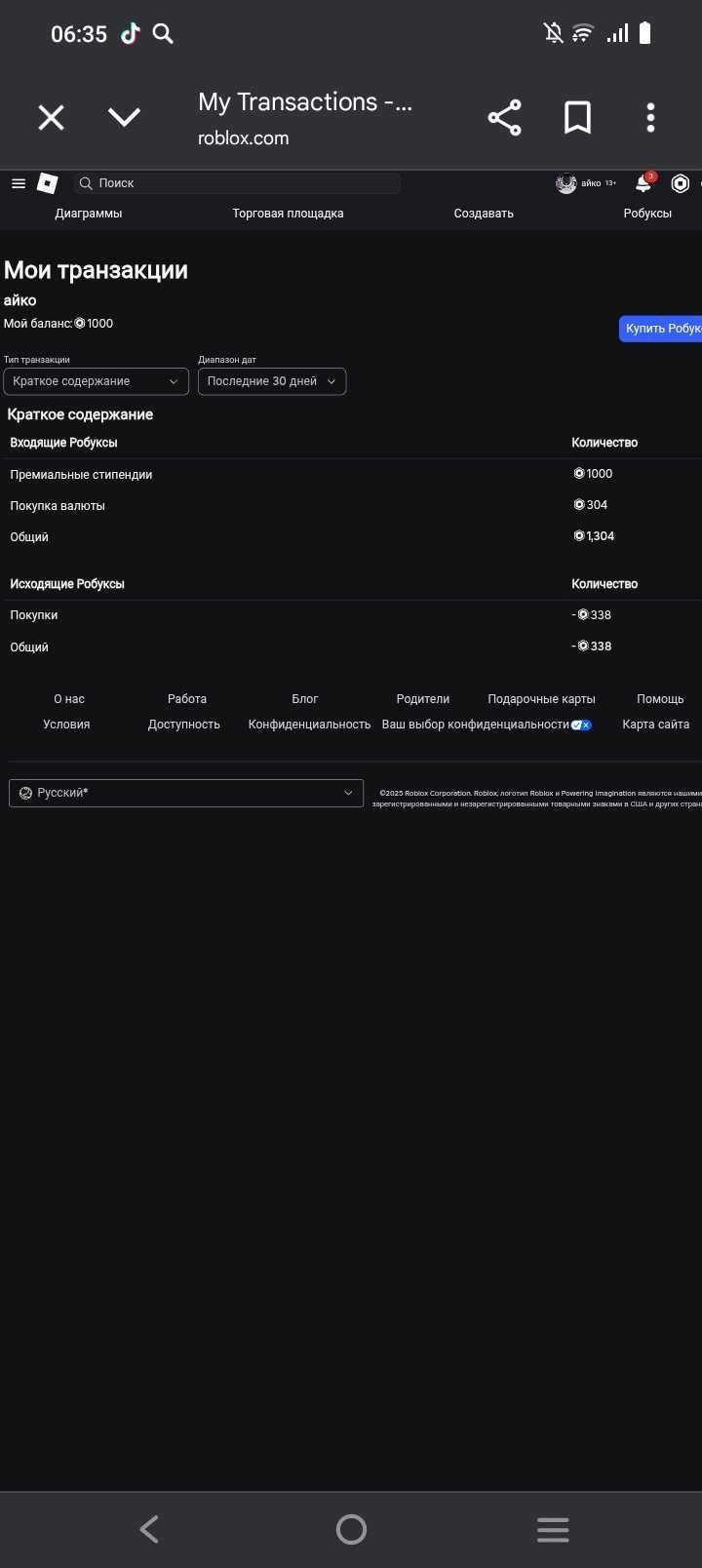The image size is (702, 1568).
Task: Click the Roblox logo icon
Action: tap(48, 183)
